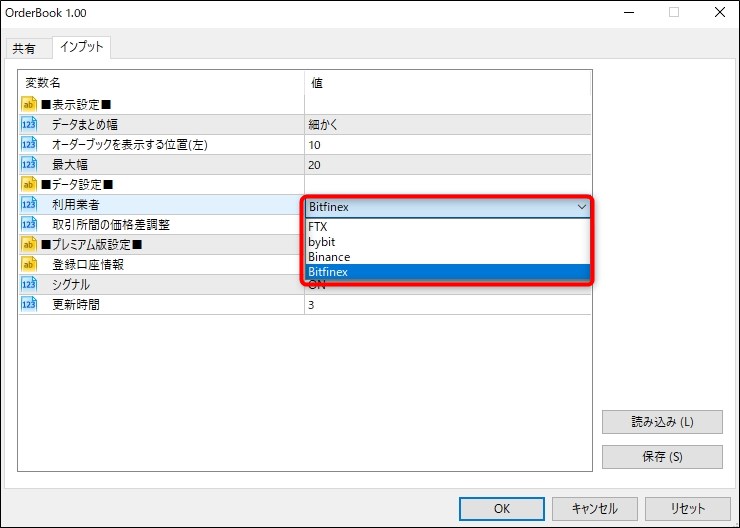Click the value 3 for 更新時間
The image size is (740, 528).
447,305
